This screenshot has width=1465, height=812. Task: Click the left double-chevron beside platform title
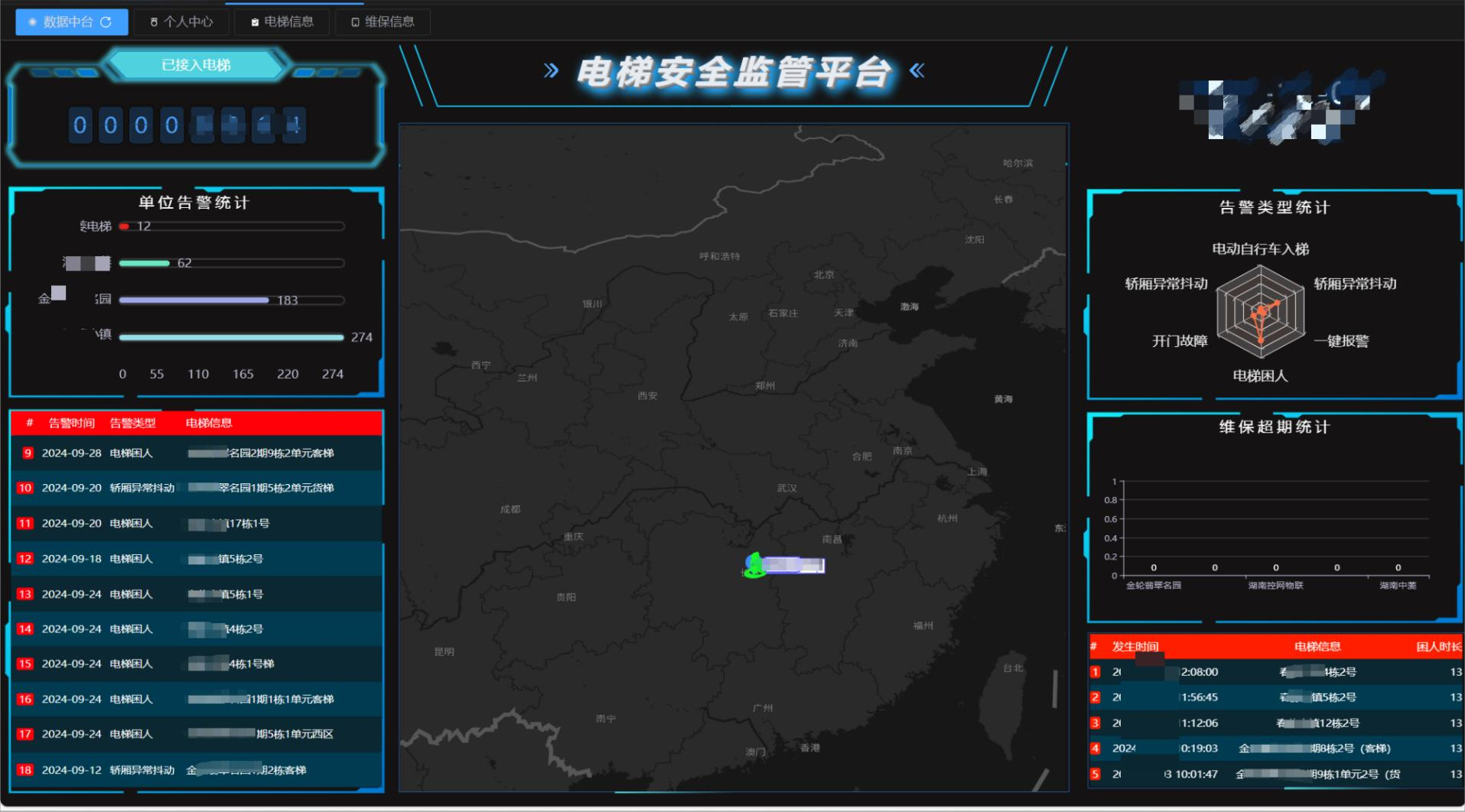pos(551,71)
